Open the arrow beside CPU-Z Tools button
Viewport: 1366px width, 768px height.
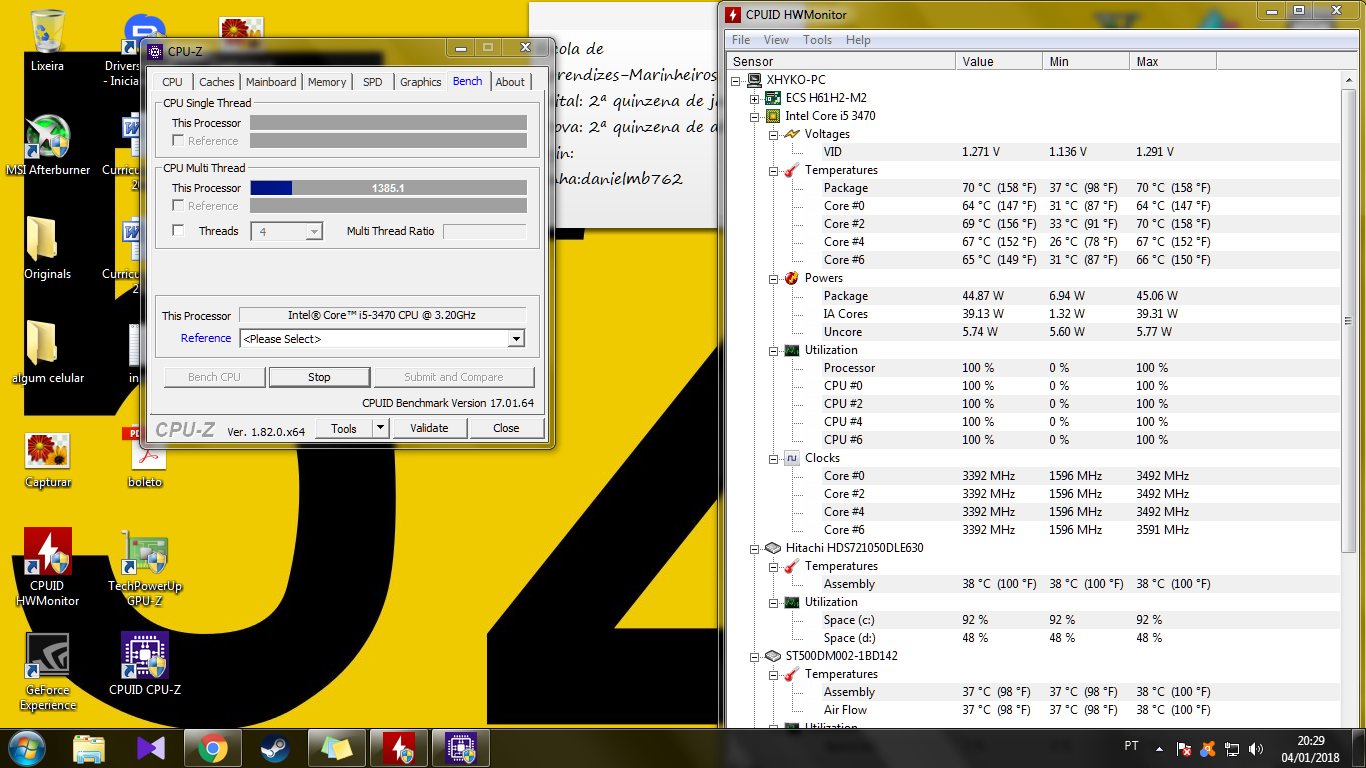pos(380,428)
